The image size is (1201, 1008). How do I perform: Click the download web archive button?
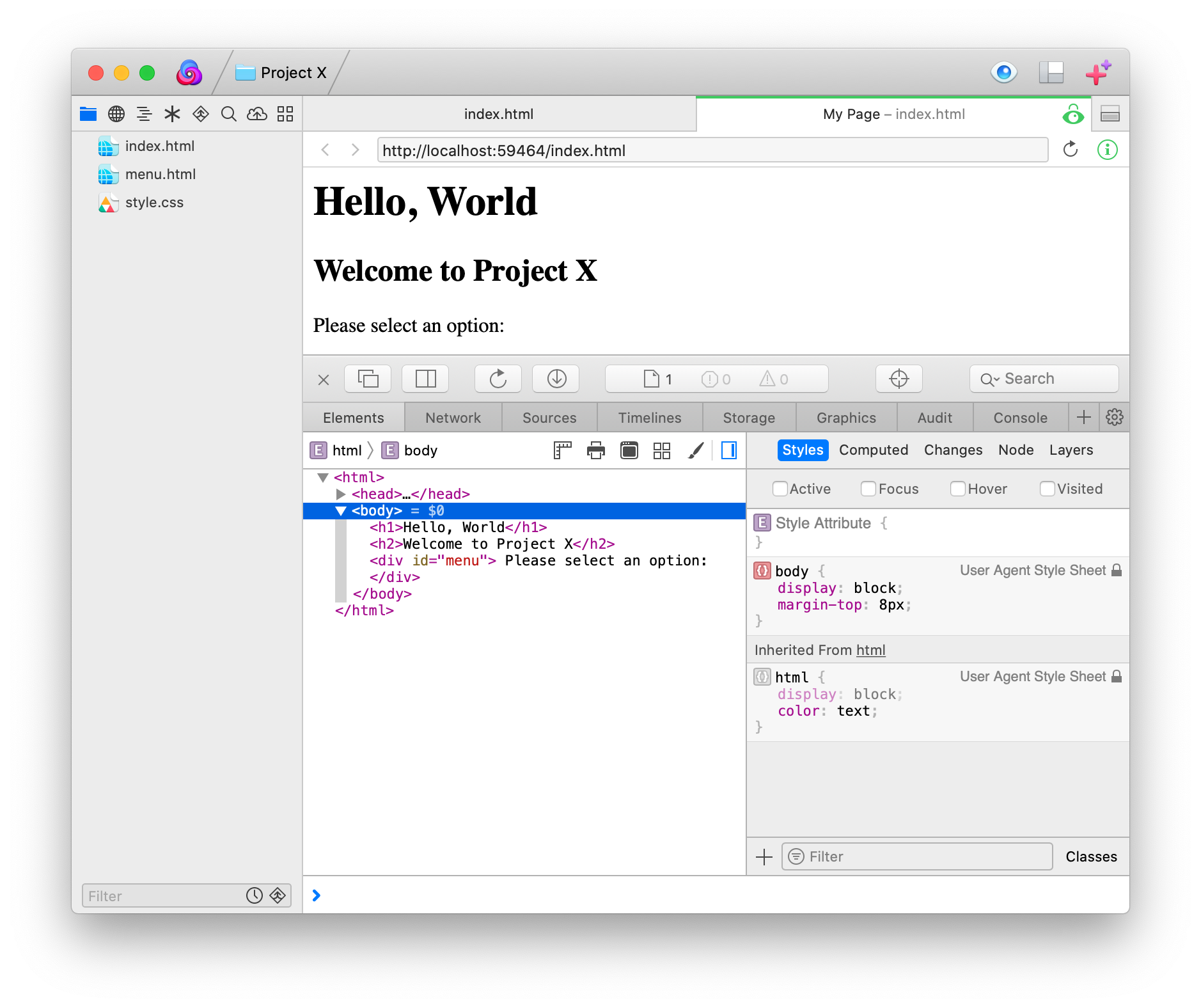coord(556,379)
